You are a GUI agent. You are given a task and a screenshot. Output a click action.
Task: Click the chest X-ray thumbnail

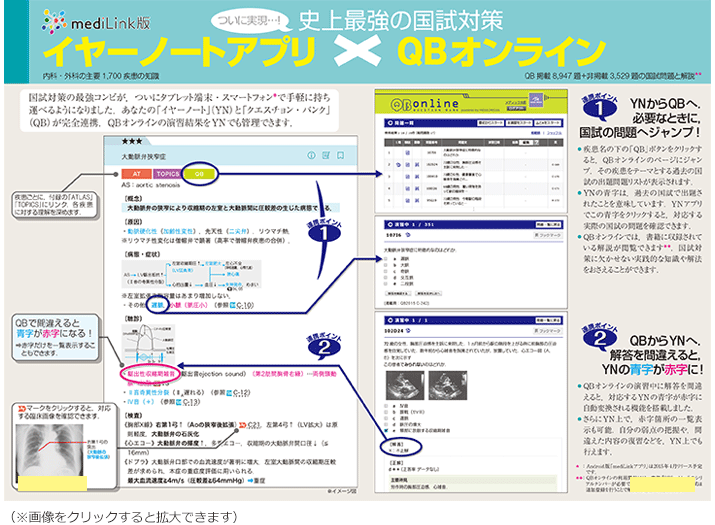coord(49,451)
